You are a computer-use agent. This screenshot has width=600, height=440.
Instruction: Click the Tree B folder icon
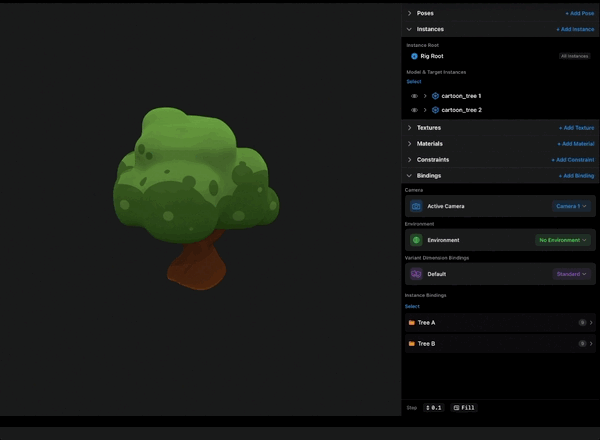(x=412, y=344)
